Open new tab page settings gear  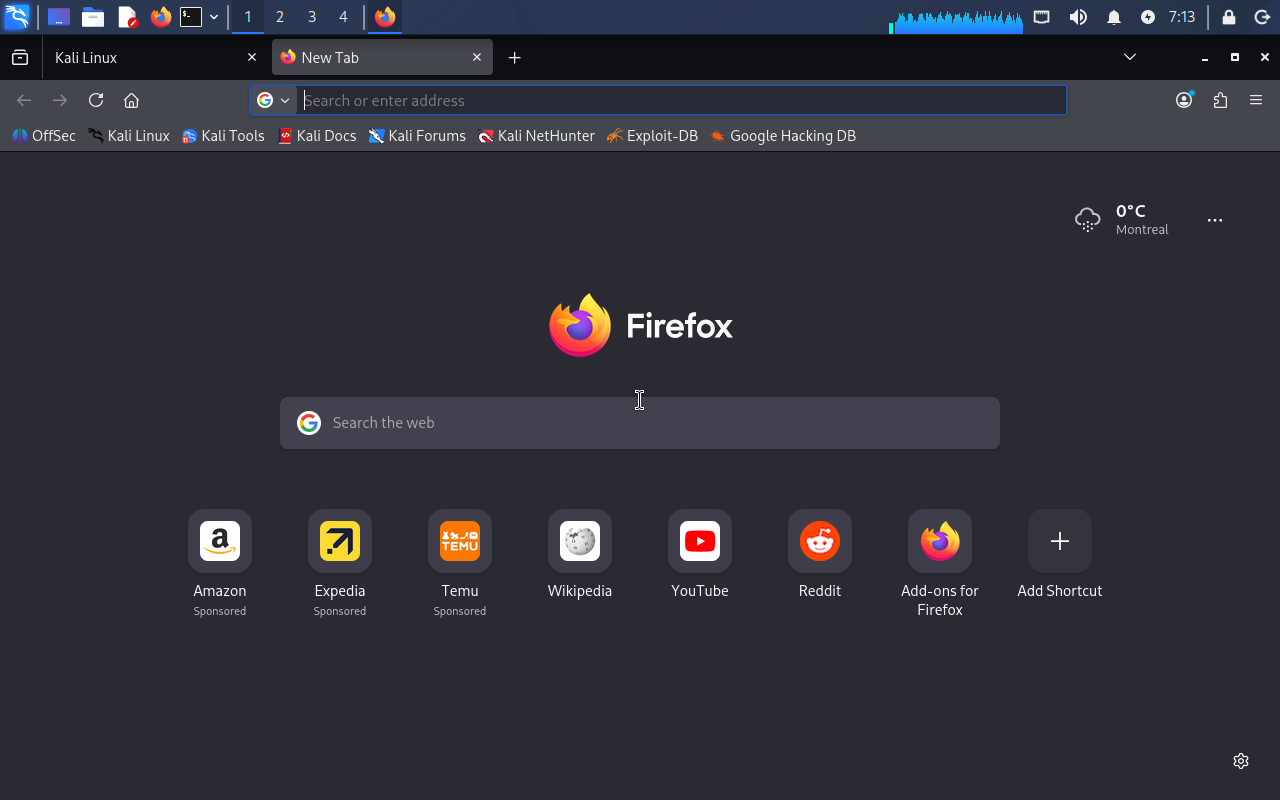click(x=1241, y=761)
